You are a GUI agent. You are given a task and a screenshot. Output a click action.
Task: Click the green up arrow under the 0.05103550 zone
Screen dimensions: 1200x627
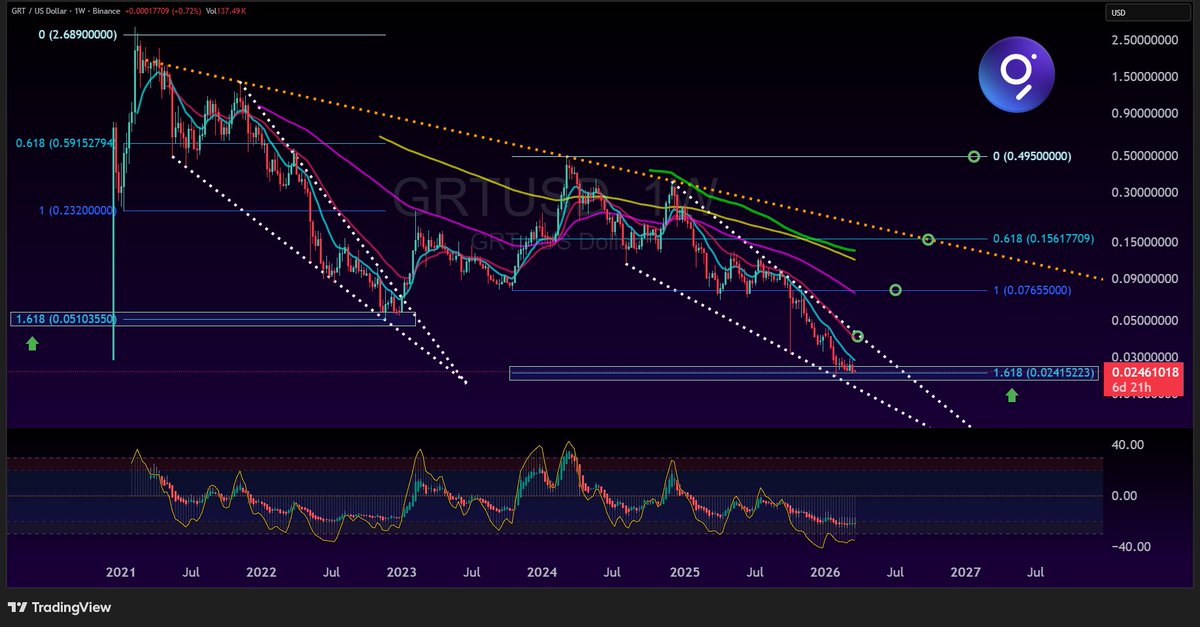coord(33,344)
